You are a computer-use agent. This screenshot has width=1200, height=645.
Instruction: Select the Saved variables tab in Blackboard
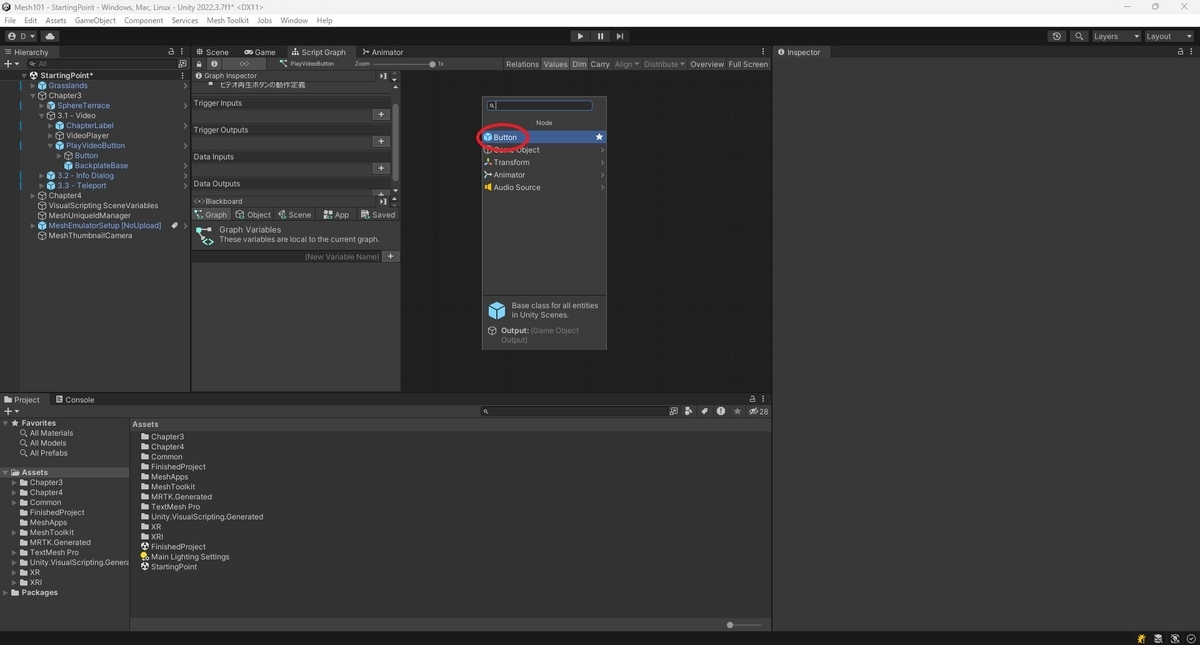point(378,215)
